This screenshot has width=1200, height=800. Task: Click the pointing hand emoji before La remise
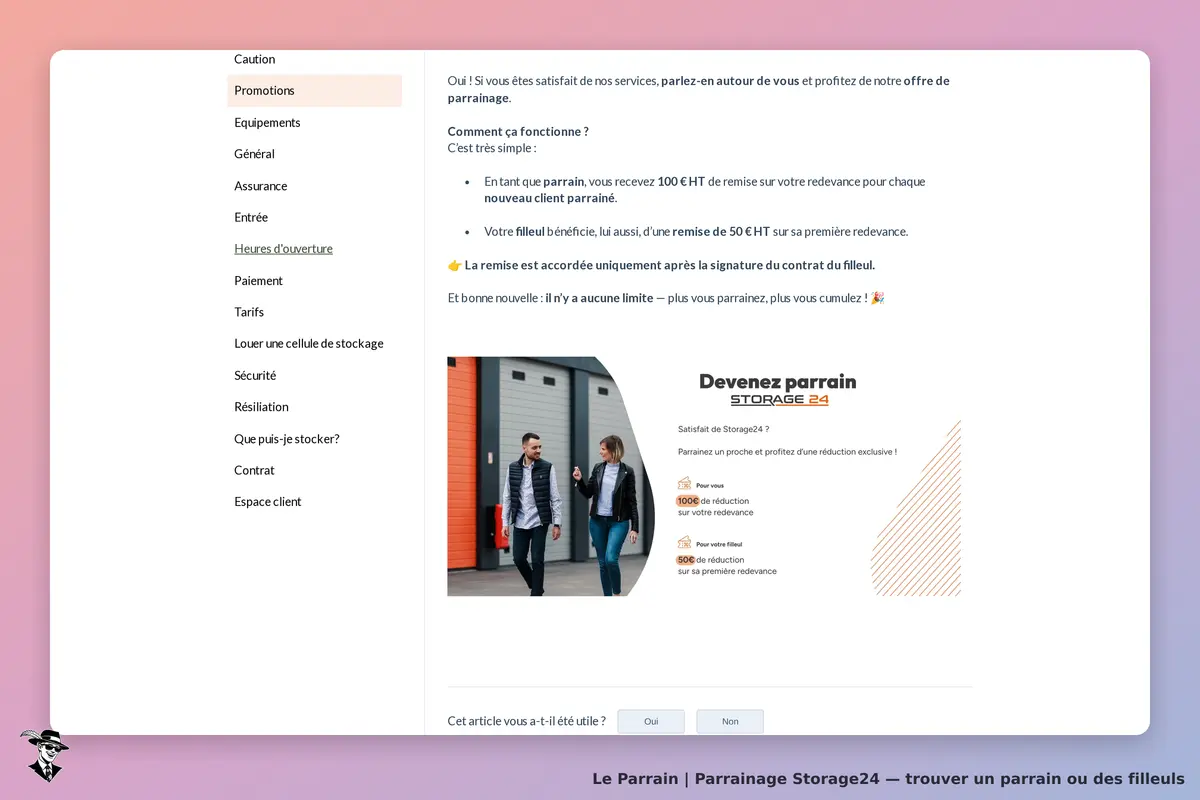(454, 265)
